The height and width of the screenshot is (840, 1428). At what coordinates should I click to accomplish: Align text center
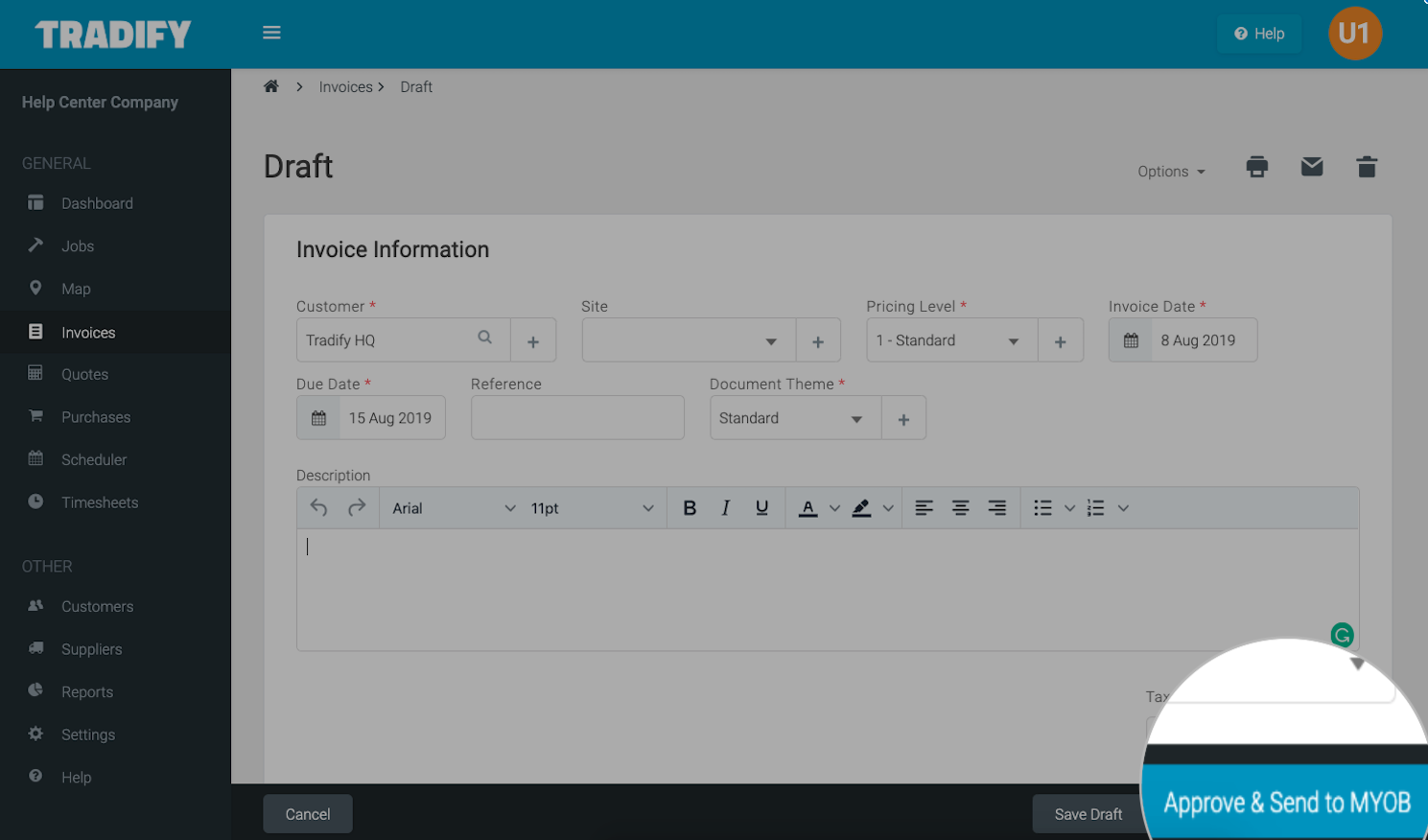pos(960,508)
